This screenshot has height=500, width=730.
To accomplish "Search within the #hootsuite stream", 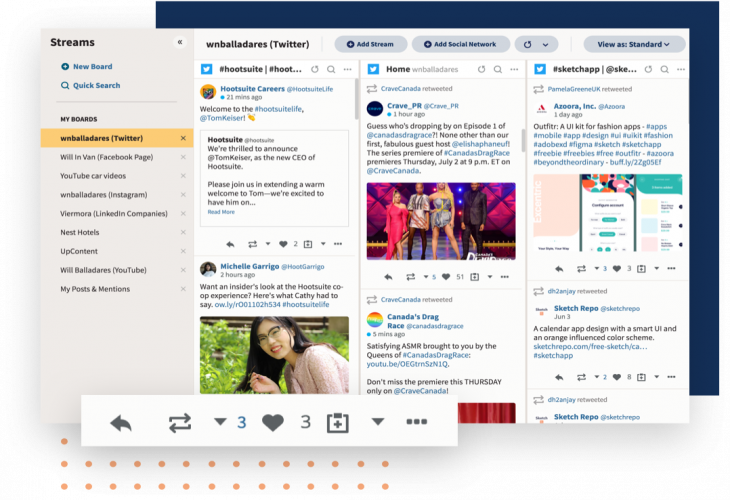I will click(331, 69).
